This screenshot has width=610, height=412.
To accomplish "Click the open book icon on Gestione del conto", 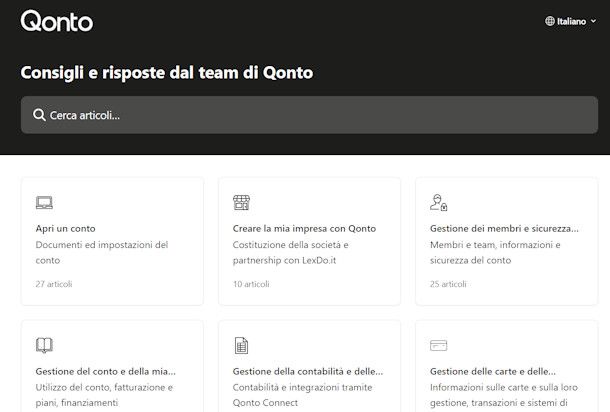I will pos(44,345).
